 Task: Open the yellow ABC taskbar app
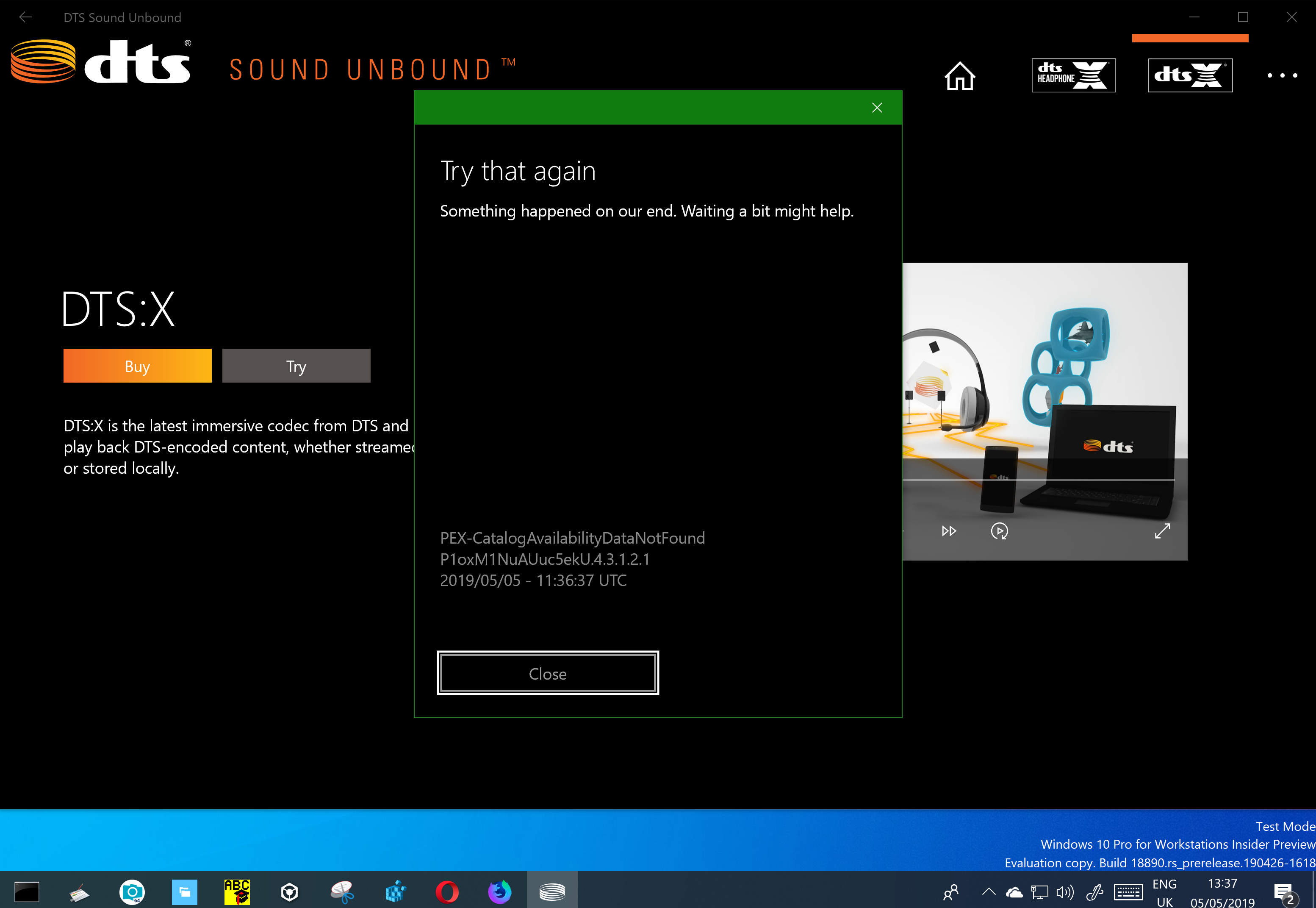[237, 891]
